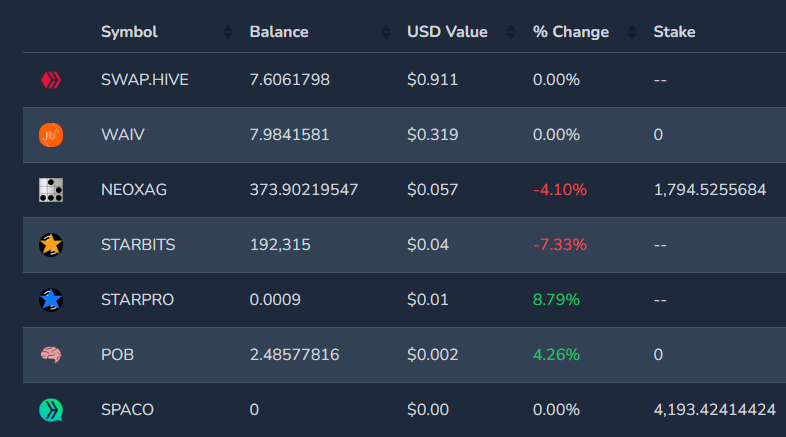Viewport: 786px width, 437px height.
Task: Click WAIV 0.00% change value
Action: (x=556, y=135)
